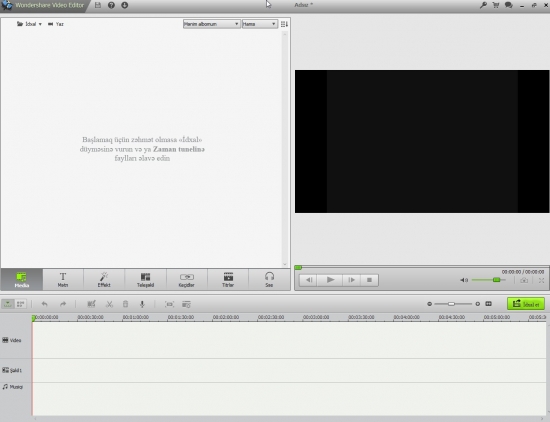Screen dimensions: 550x422
Task: Open the picture-in-picture tab
Action: (145, 280)
